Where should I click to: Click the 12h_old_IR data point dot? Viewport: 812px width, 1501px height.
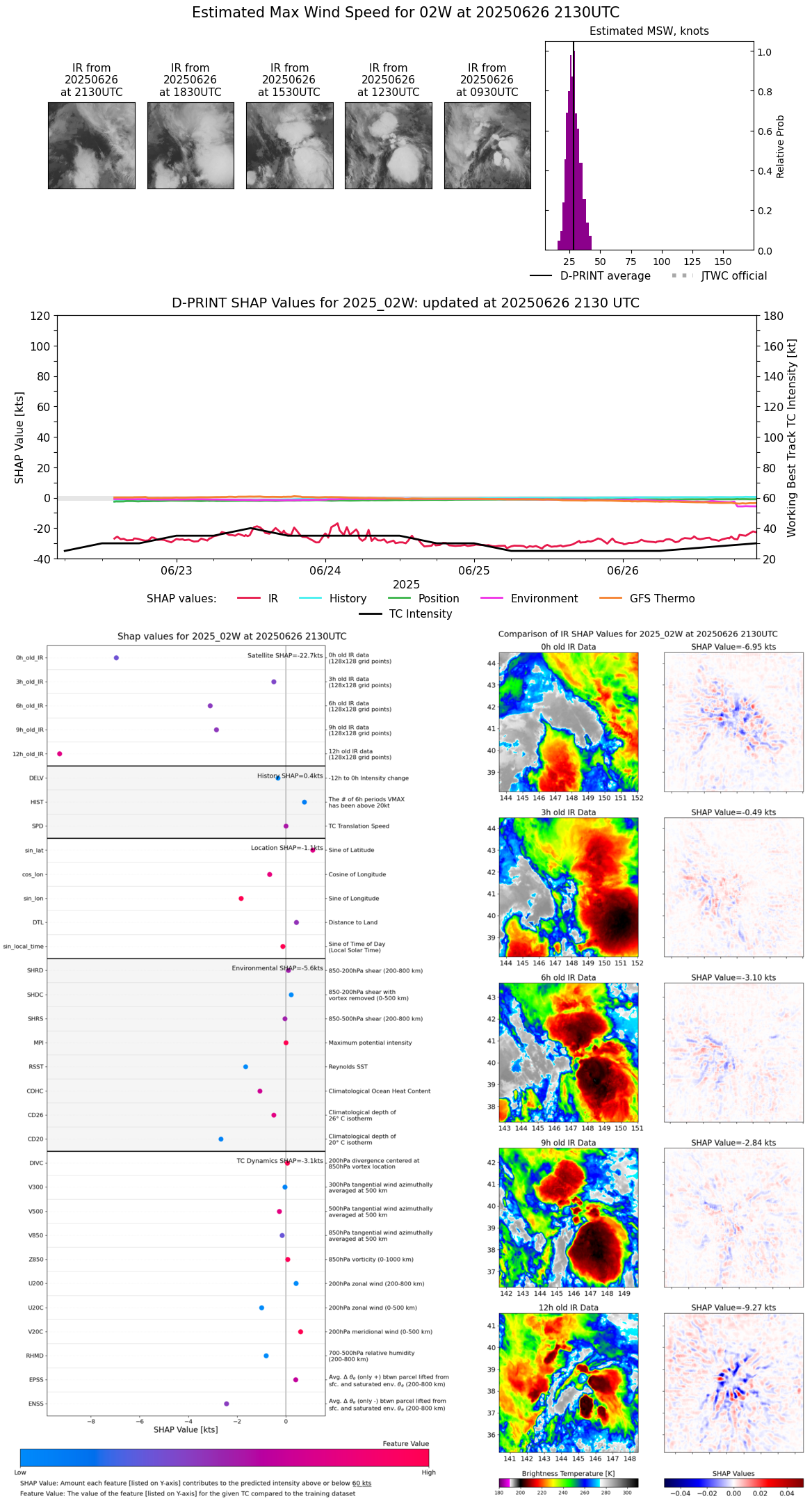(60, 754)
